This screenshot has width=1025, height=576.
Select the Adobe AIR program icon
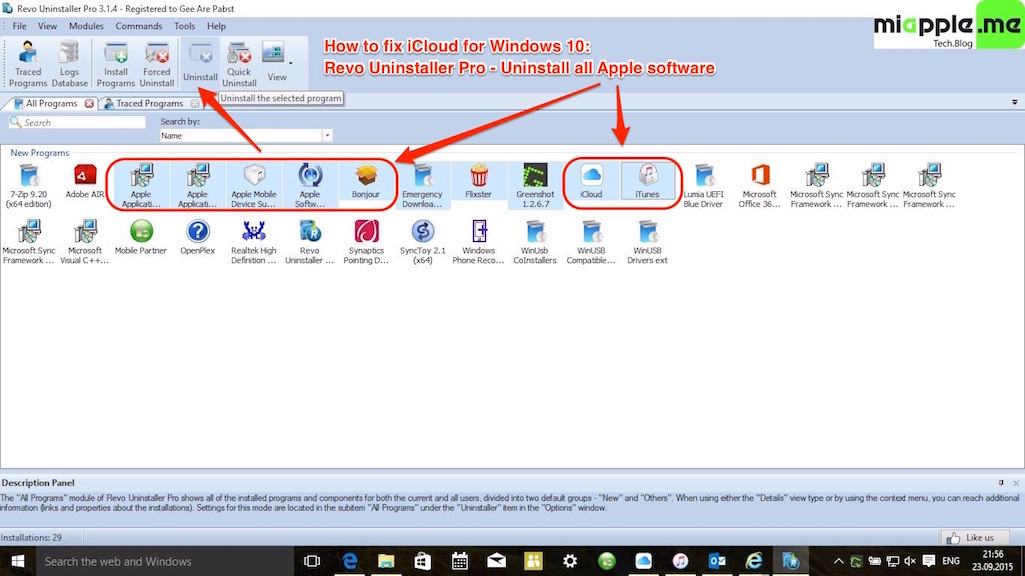click(x=85, y=180)
